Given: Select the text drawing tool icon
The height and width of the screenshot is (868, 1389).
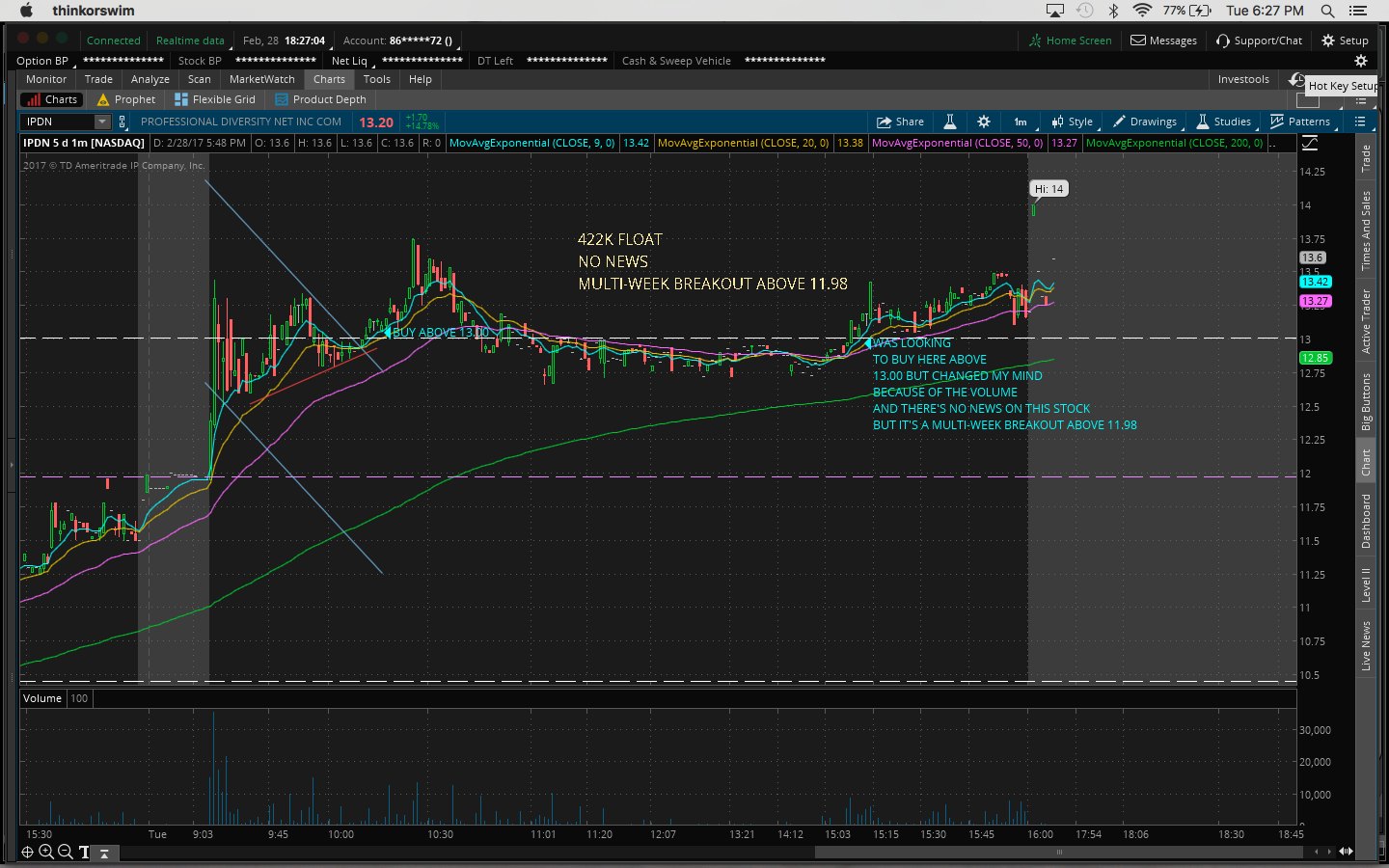Looking at the screenshot, I should click(x=84, y=852).
